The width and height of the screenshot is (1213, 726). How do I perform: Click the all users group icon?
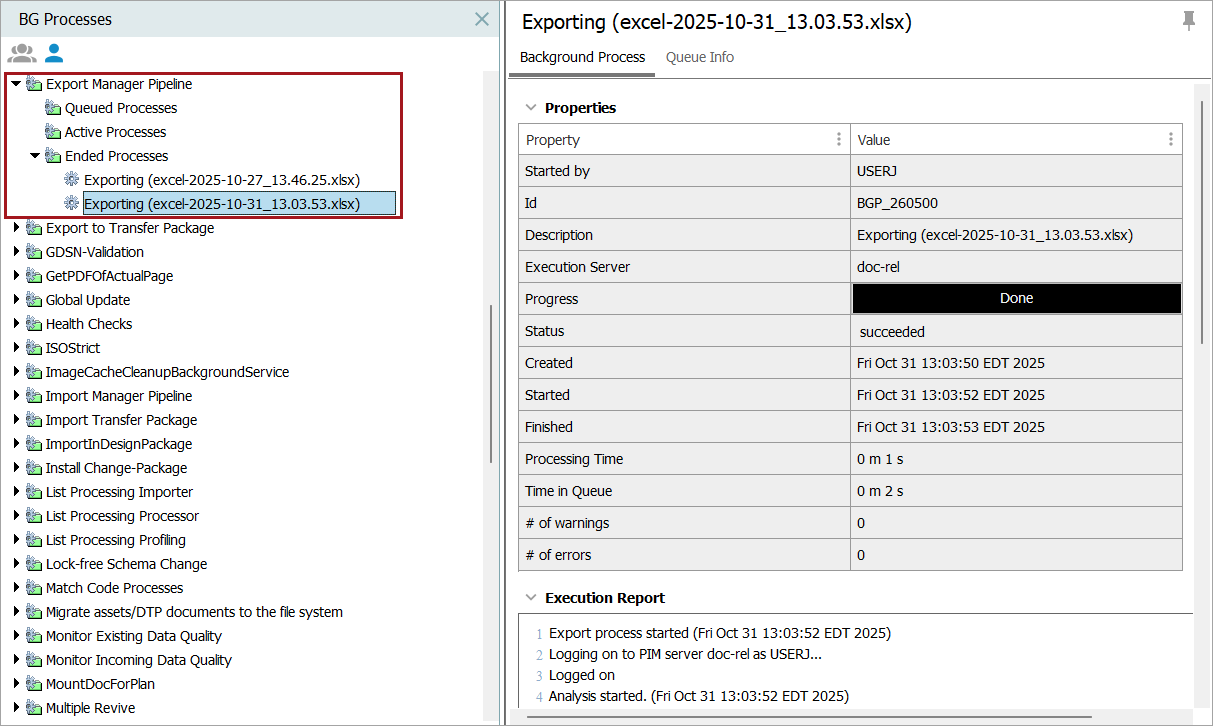pos(21,54)
